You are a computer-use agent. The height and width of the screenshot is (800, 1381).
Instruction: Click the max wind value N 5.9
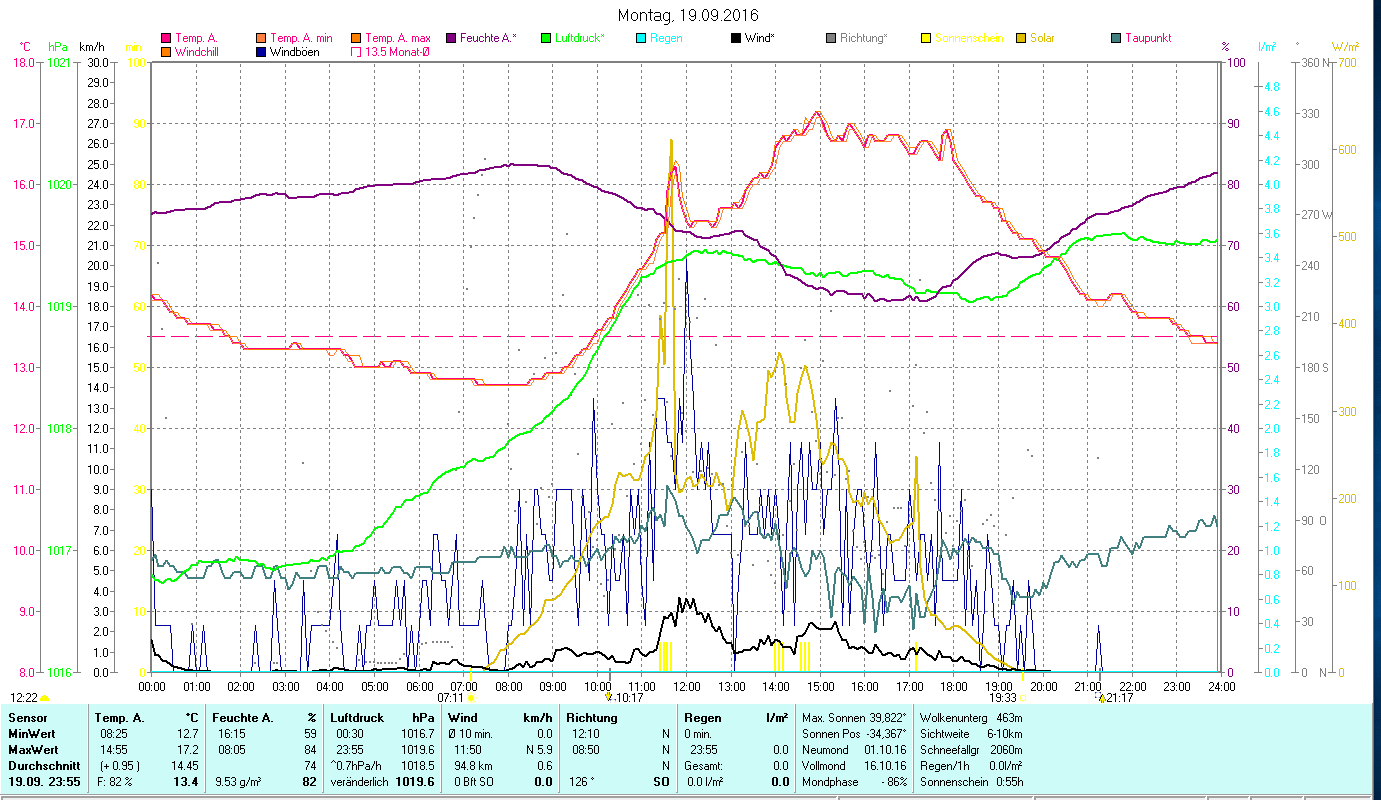pyautogui.click(x=537, y=749)
